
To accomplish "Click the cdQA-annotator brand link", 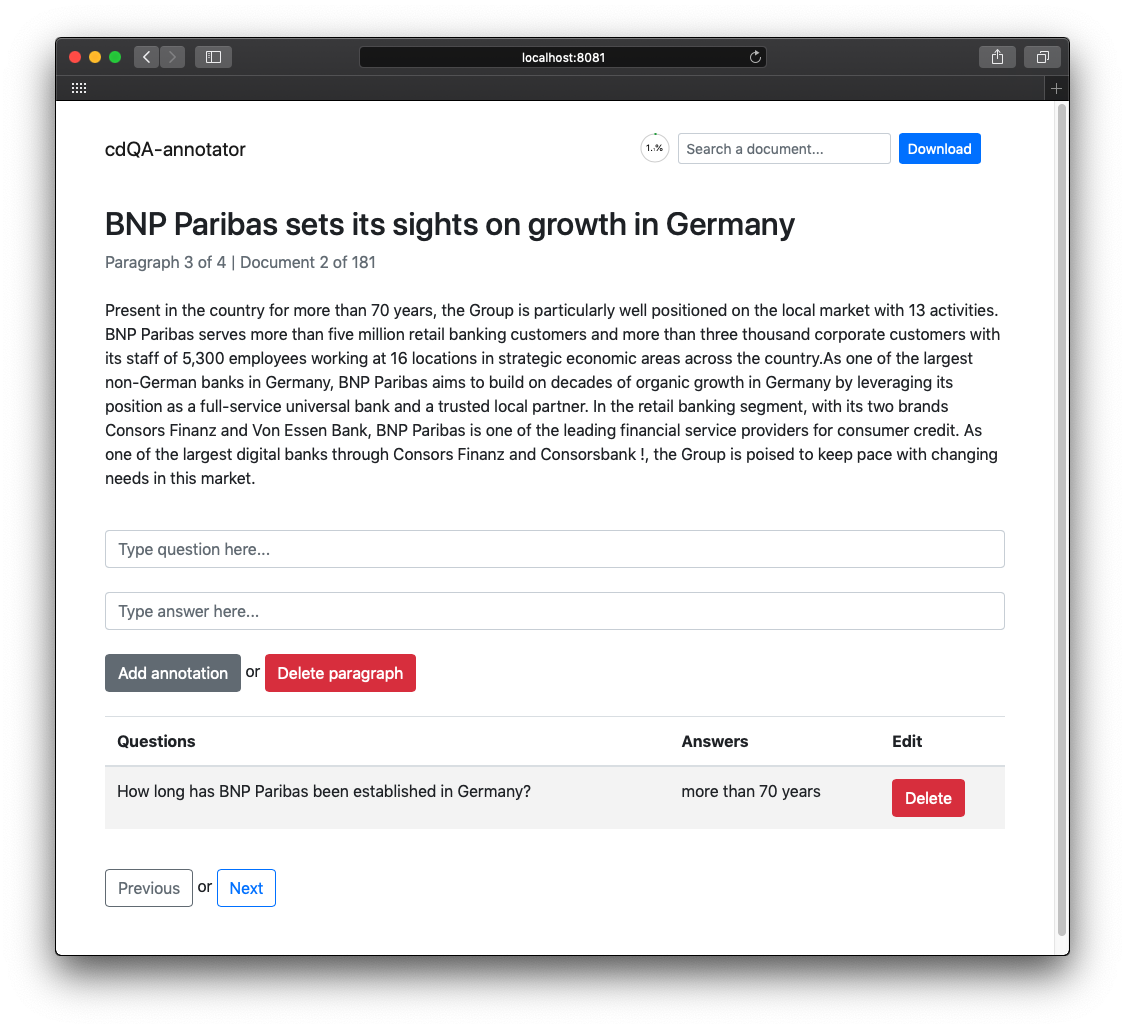I will 175,150.
